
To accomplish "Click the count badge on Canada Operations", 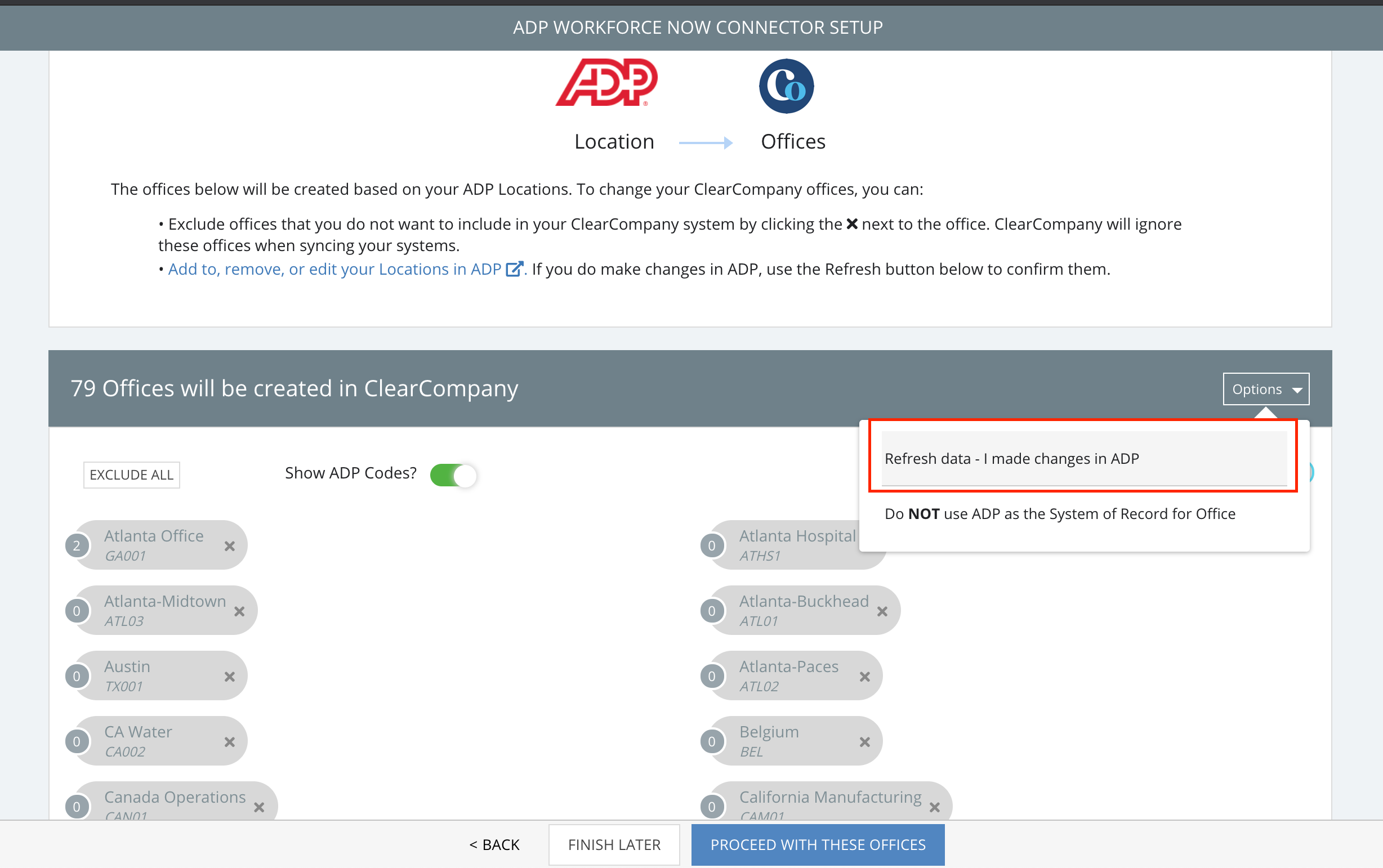I will [x=77, y=807].
